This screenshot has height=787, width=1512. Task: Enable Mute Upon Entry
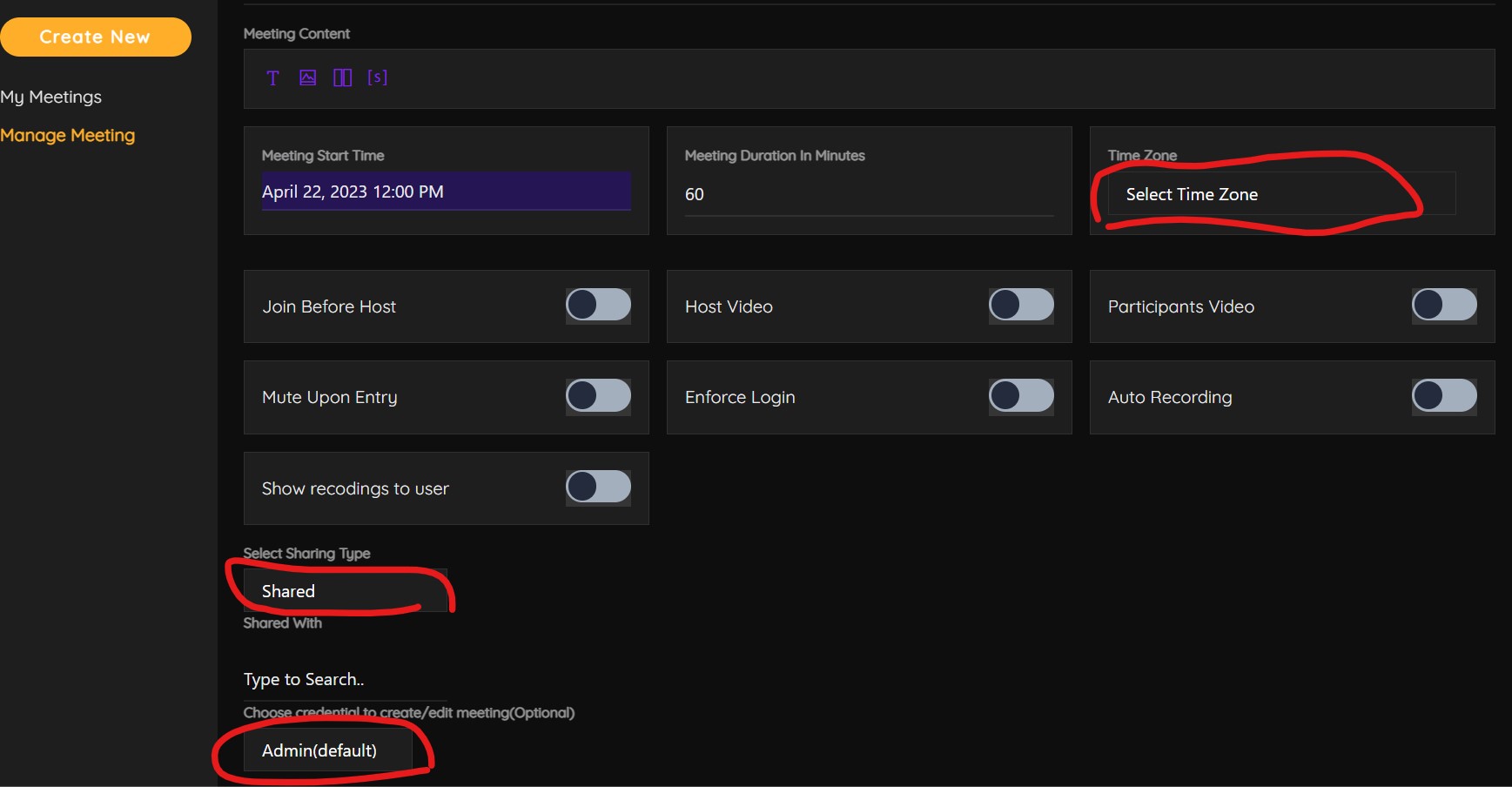pyautogui.click(x=598, y=396)
